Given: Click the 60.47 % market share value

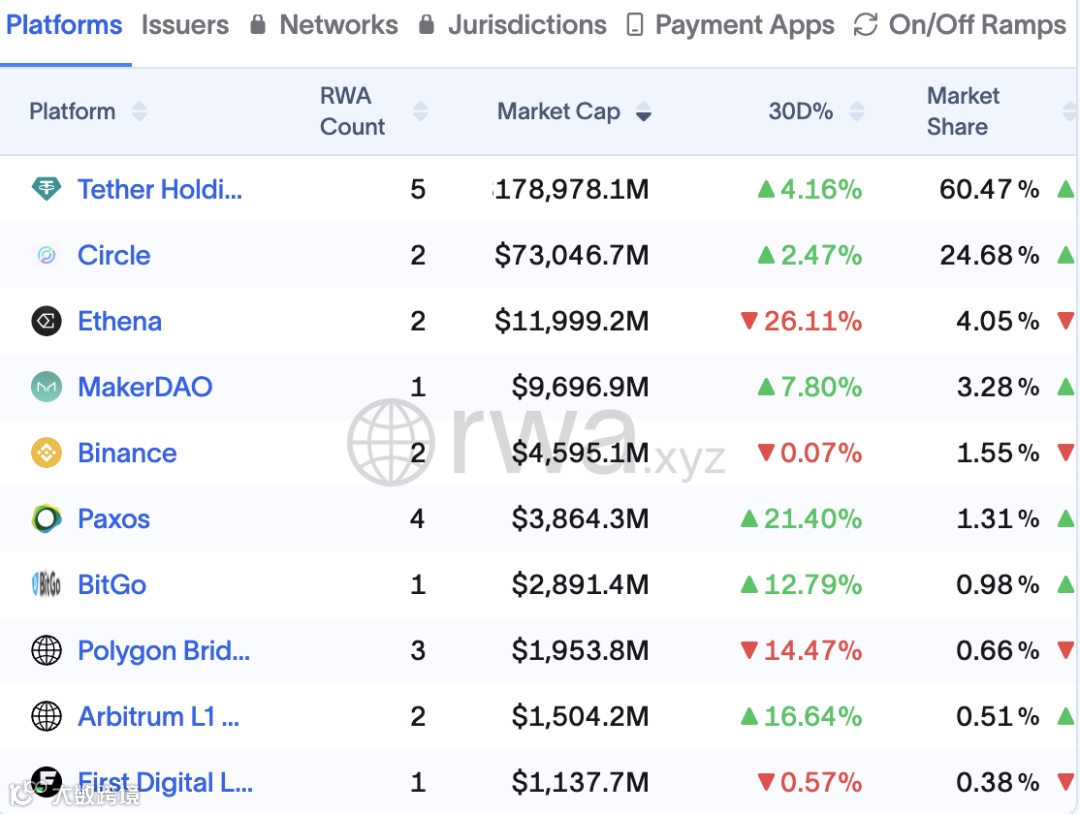Looking at the screenshot, I should tap(989, 189).
